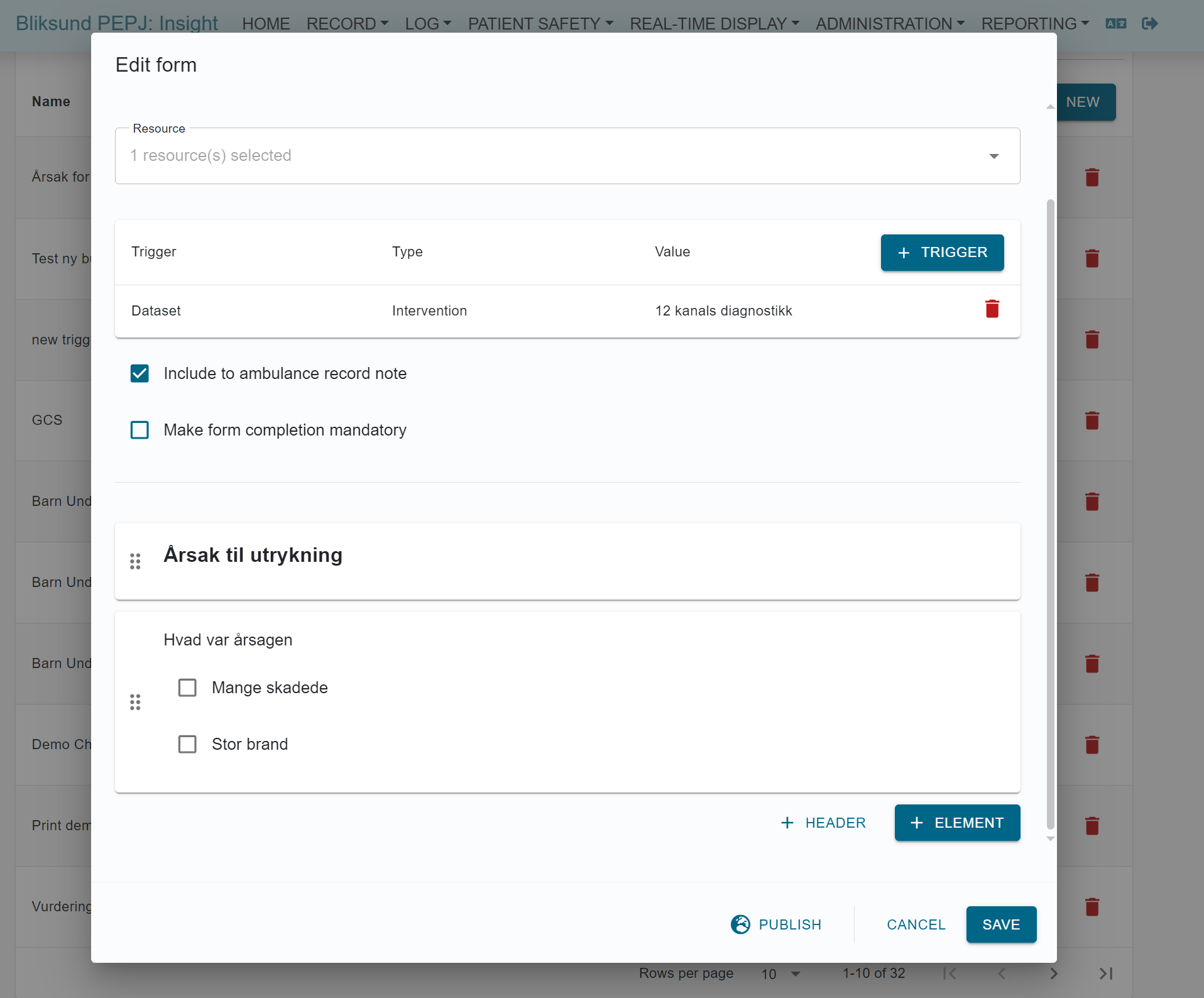Go to previous page of the table
The height and width of the screenshot is (998, 1204).
tap(1002, 973)
